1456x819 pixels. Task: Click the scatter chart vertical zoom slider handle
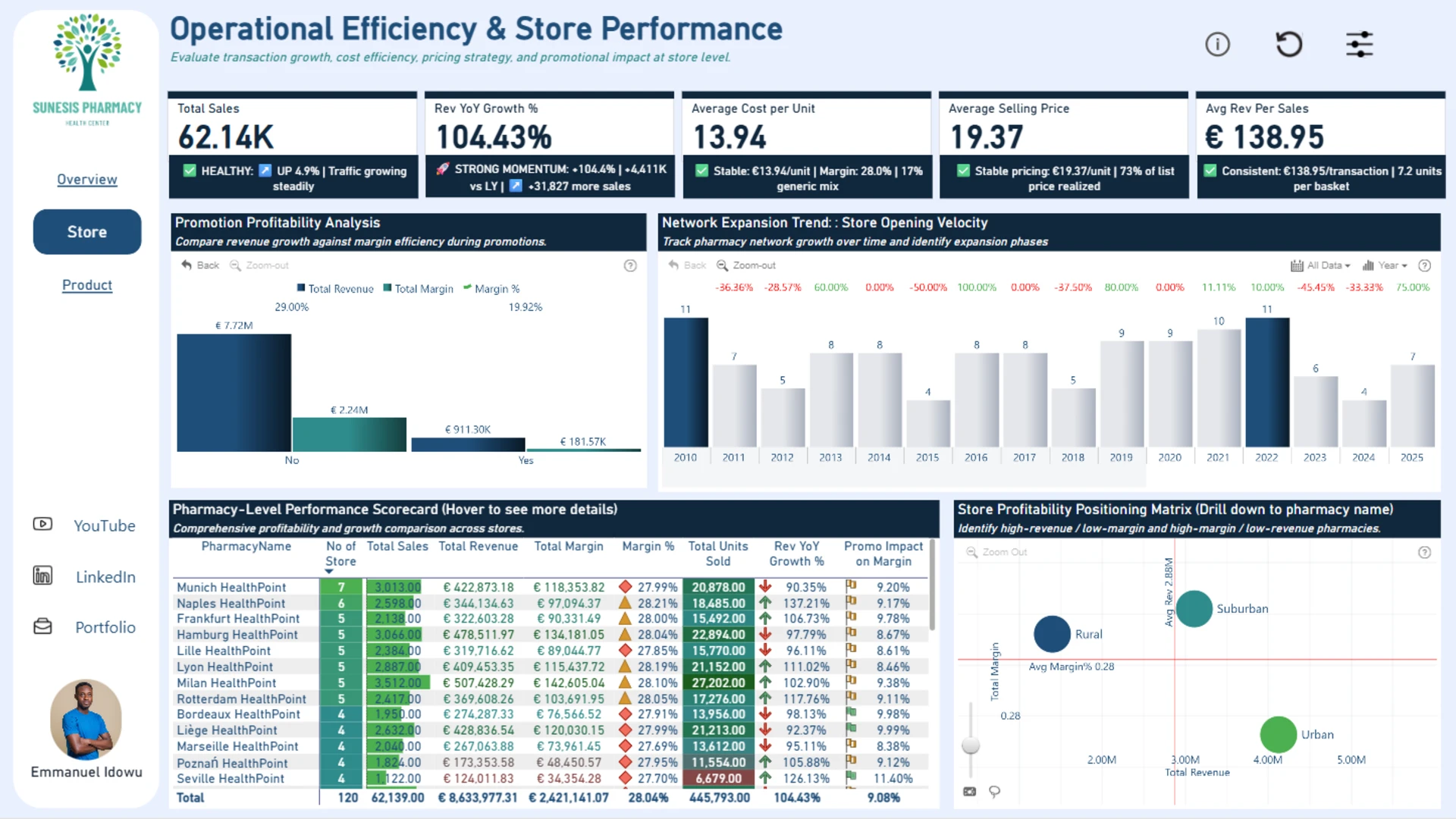pos(971,745)
